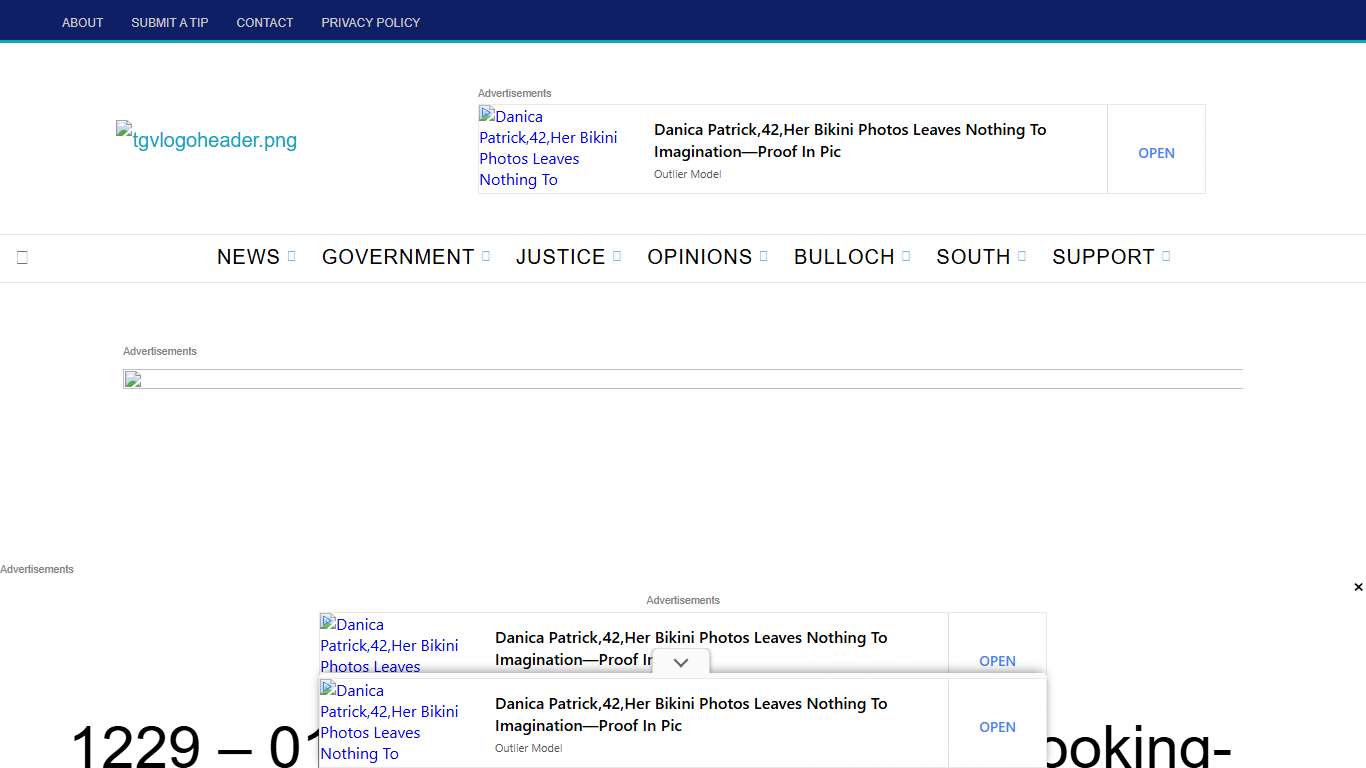Image resolution: width=1366 pixels, height=768 pixels.
Task: Open the GOVERNMENT dropdown
Action: click(x=487, y=256)
